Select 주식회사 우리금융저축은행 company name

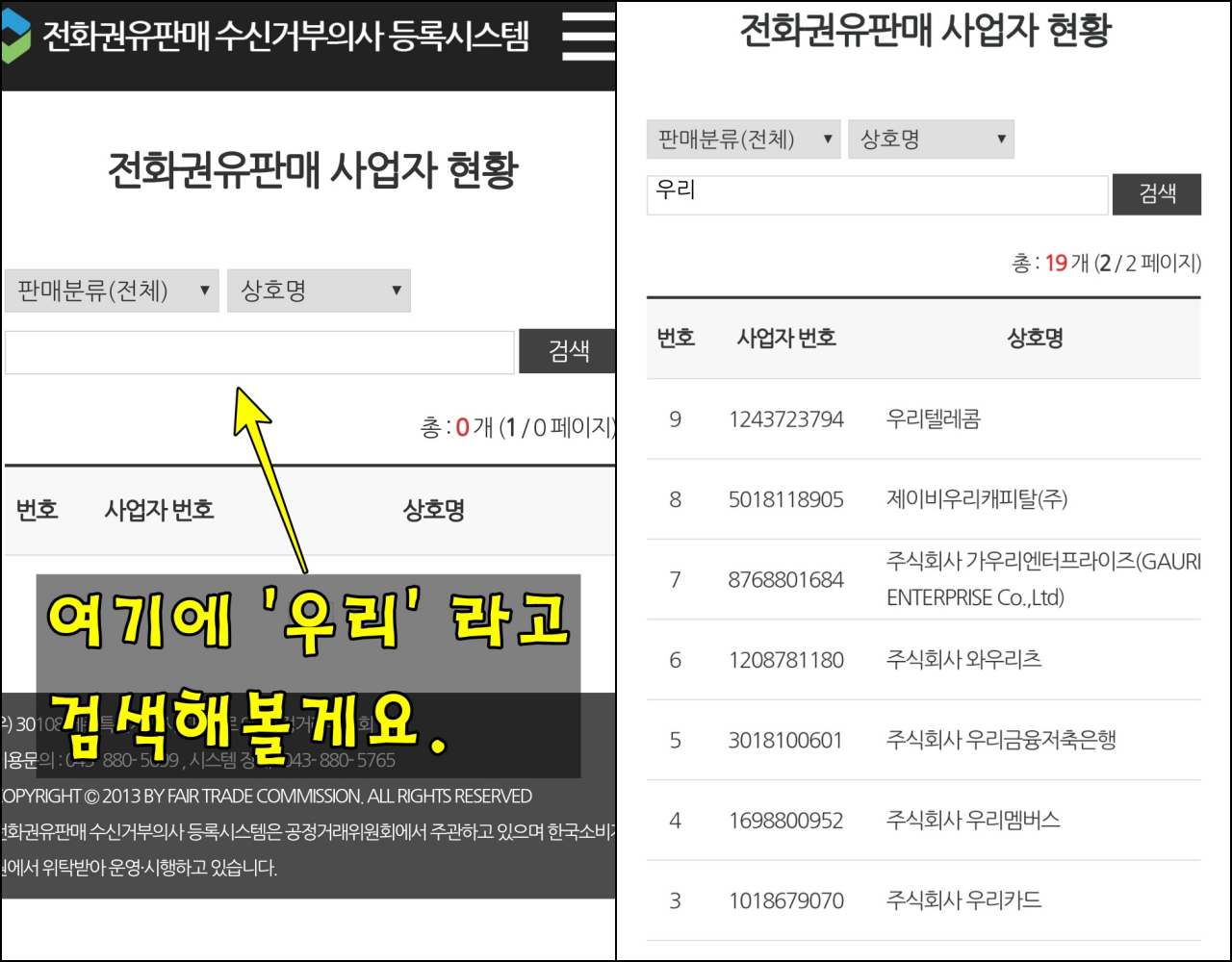click(x=1001, y=741)
